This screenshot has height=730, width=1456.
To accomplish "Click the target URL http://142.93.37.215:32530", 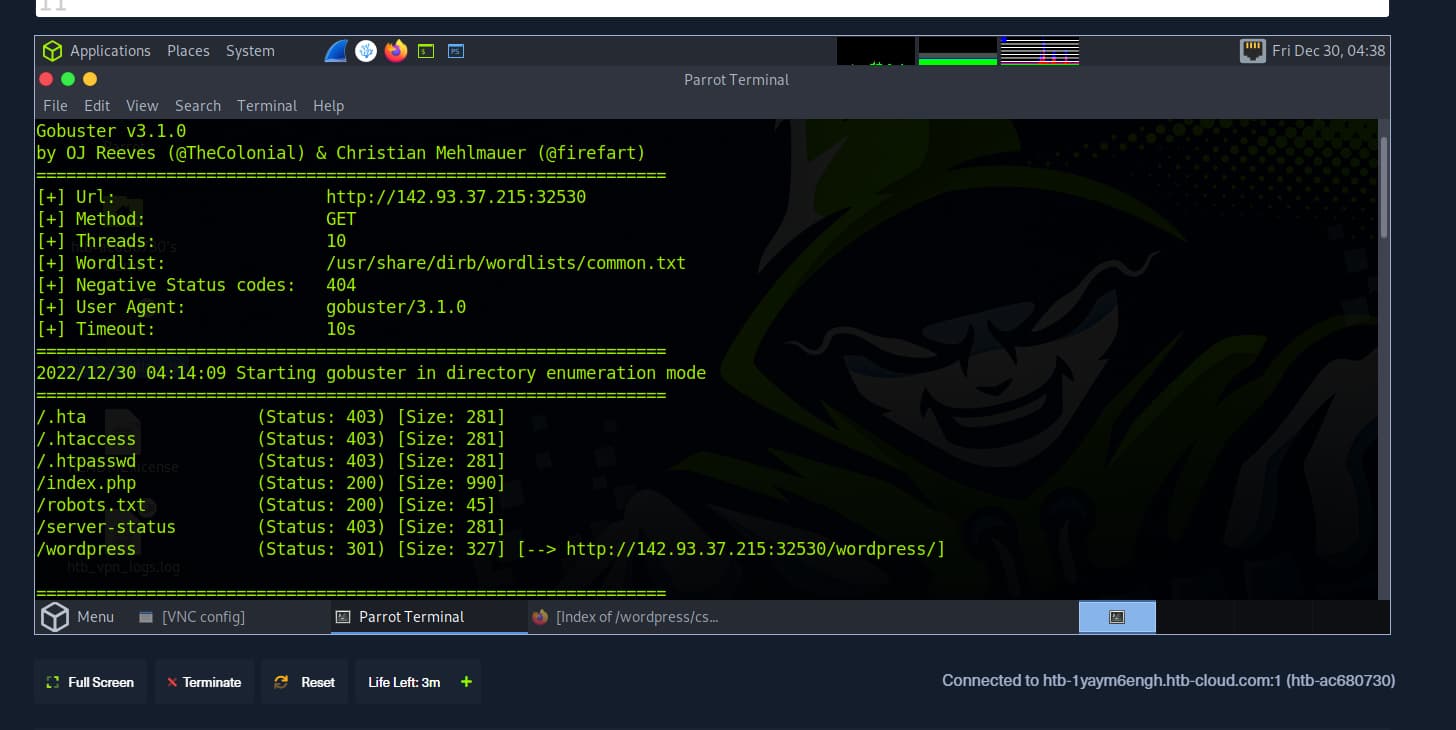I will click(x=456, y=197).
